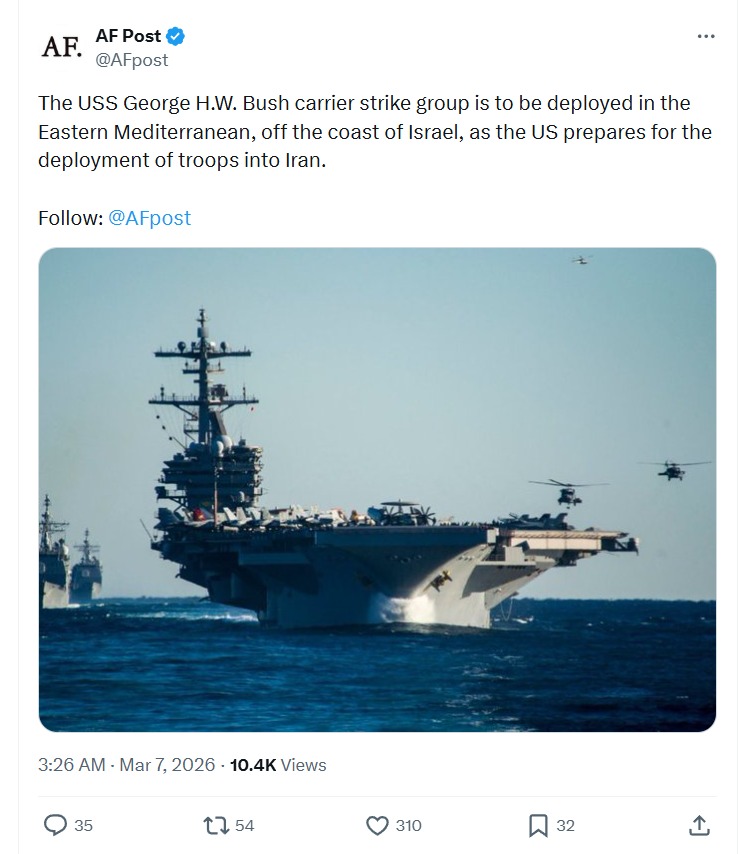
Task: Click the word Follow in the post
Action: pos(70,218)
